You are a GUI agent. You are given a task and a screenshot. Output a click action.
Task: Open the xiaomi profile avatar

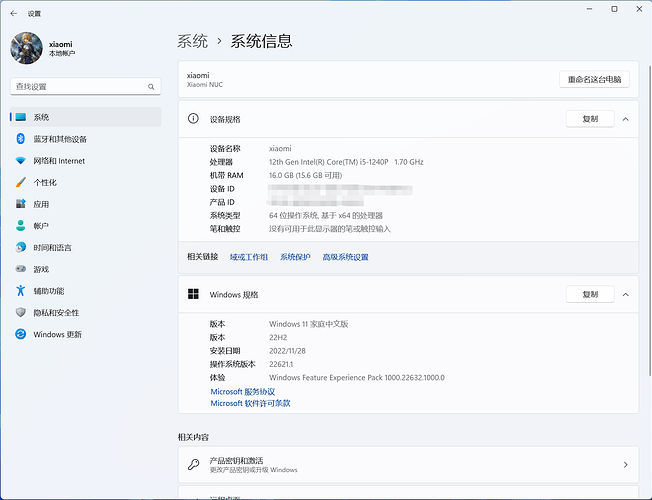(x=26, y=48)
